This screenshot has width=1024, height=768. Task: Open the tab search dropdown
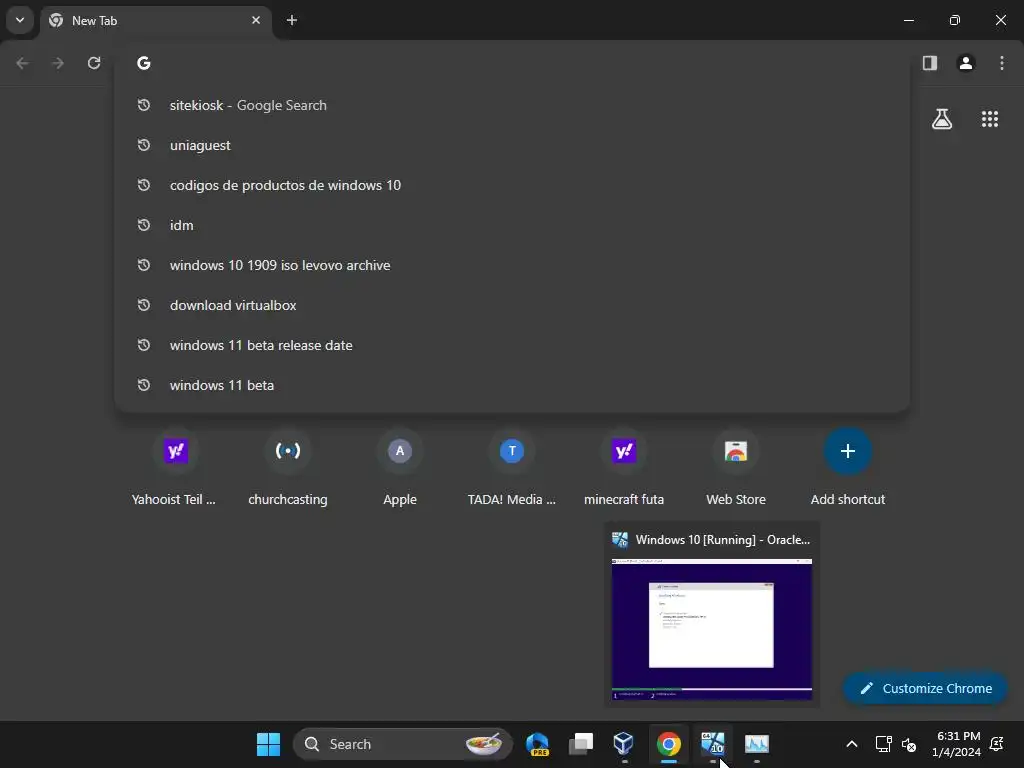20,20
